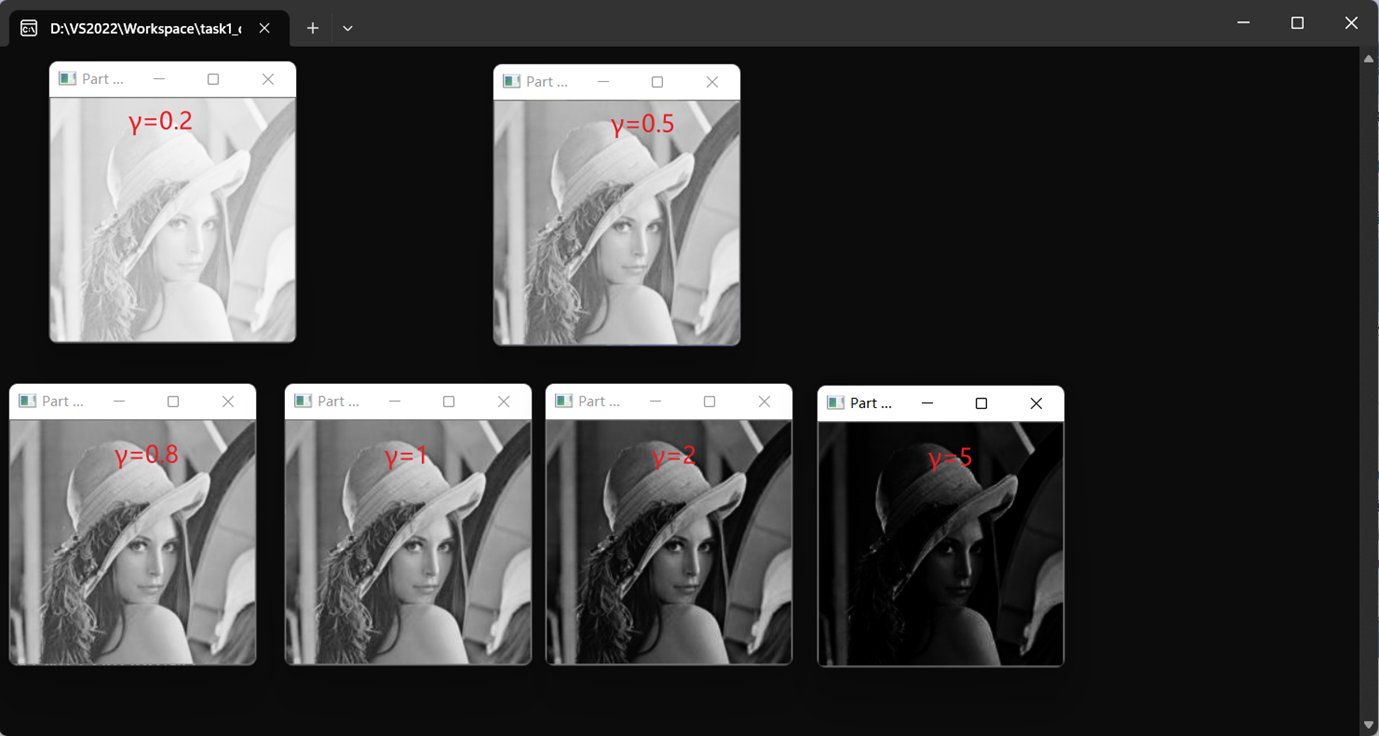Minimize the γ=0.5 image window

[x=602, y=82]
